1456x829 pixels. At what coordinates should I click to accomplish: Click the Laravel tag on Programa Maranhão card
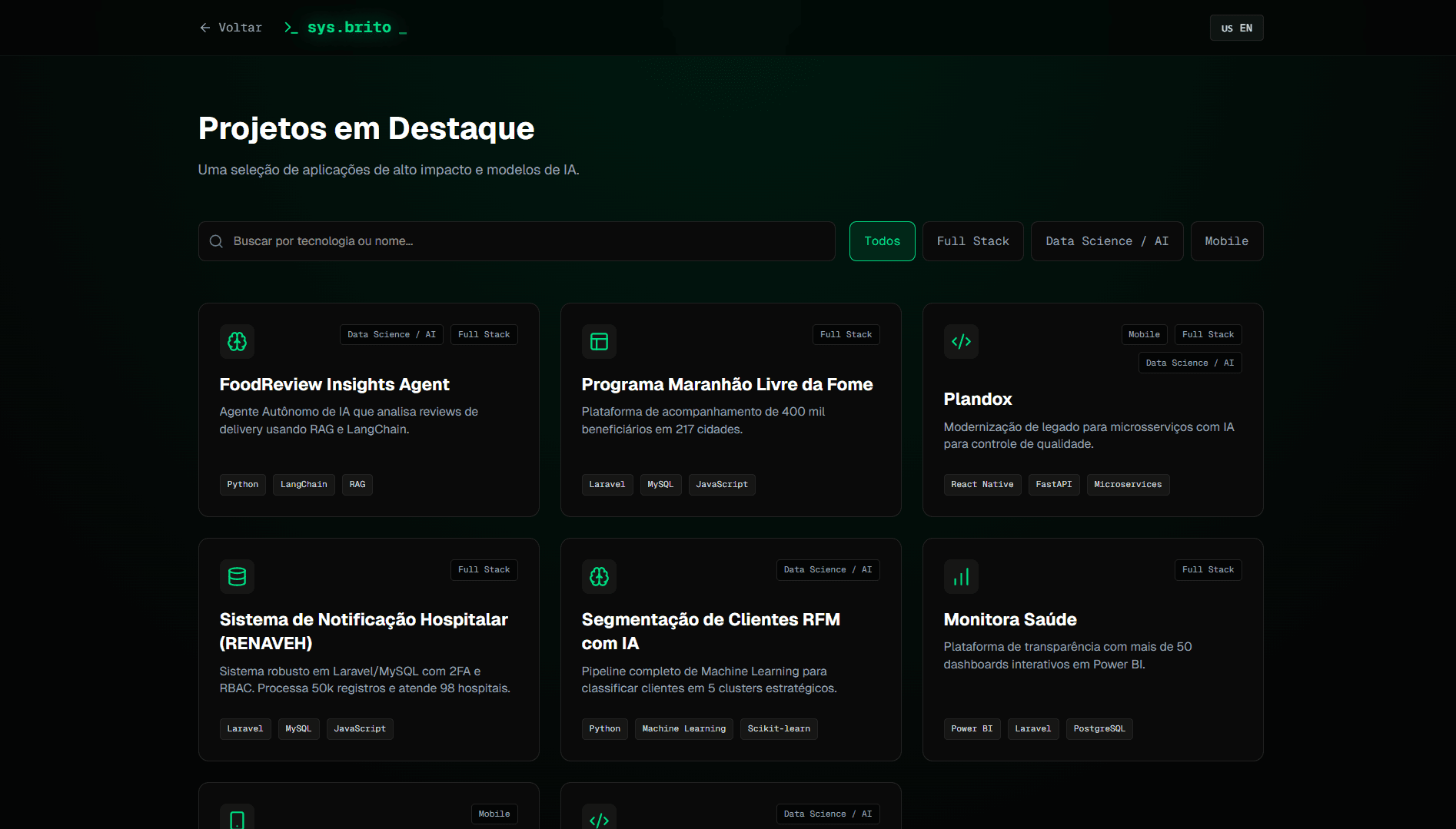pyautogui.click(x=607, y=484)
